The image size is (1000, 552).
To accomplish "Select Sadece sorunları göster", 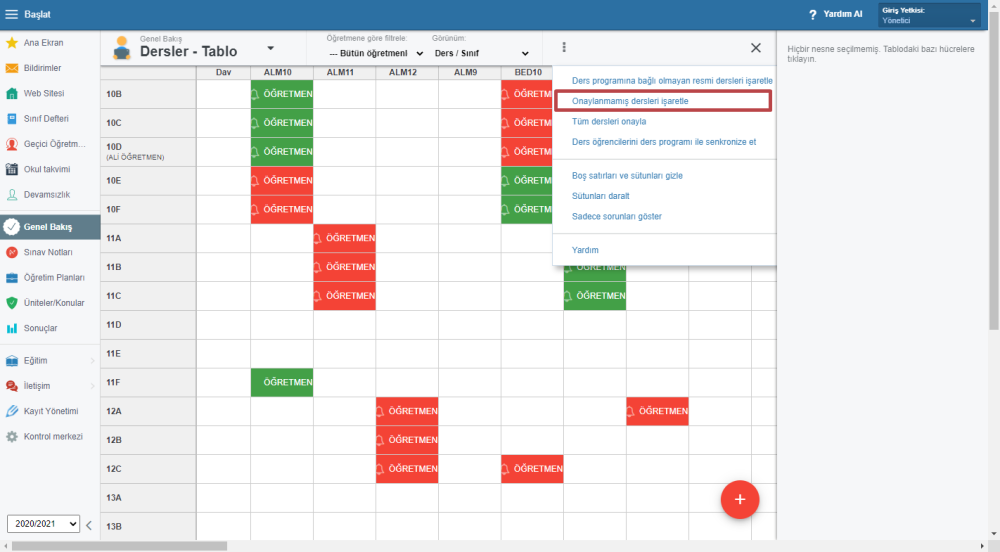I will pyautogui.click(x=617, y=217).
